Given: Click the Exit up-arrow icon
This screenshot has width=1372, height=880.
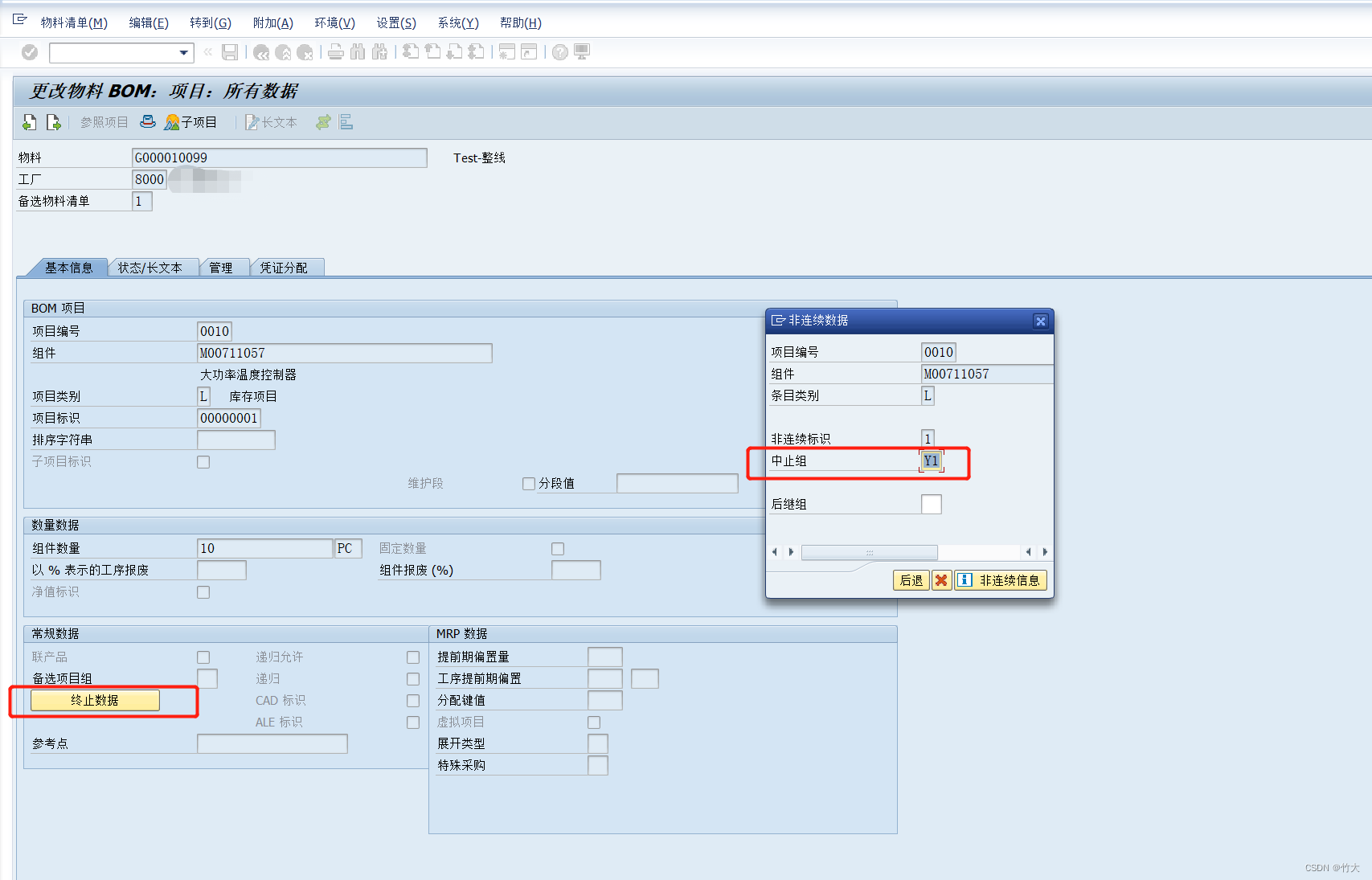Looking at the screenshot, I should [x=283, y=52].
